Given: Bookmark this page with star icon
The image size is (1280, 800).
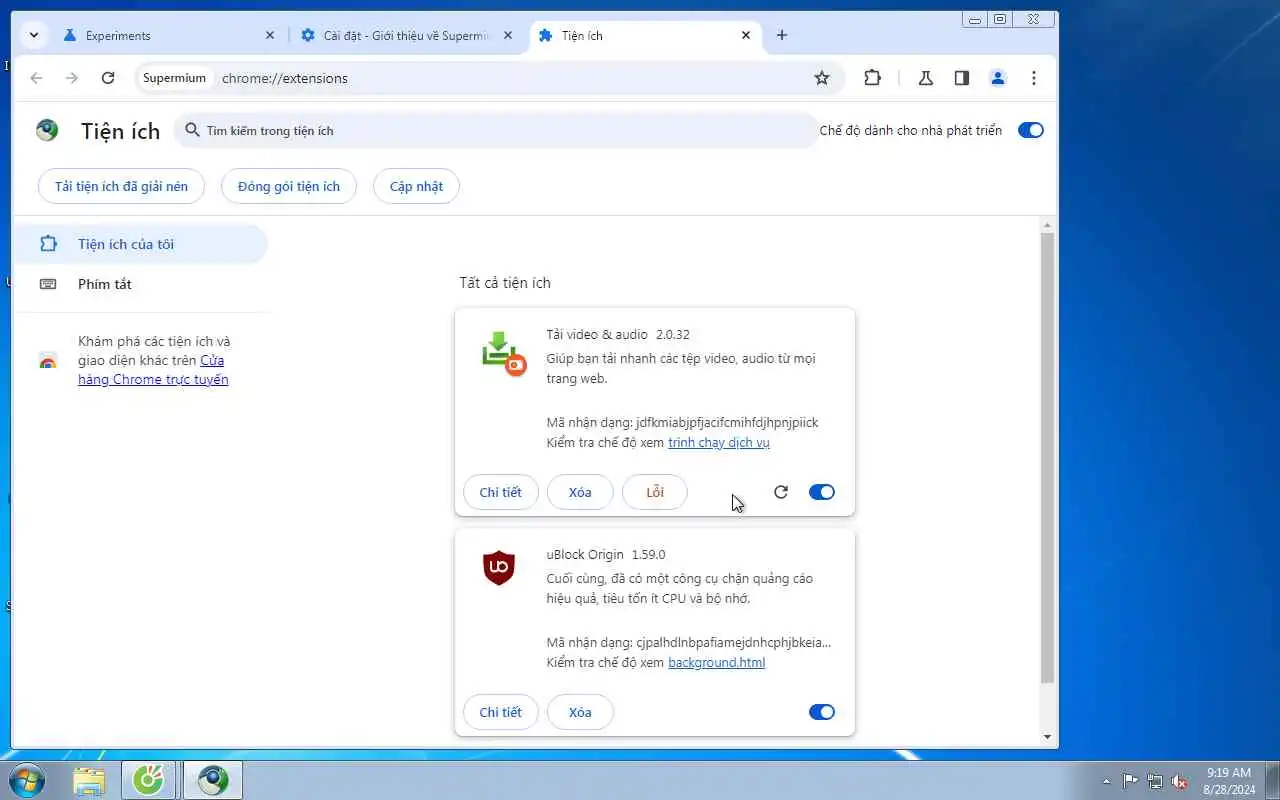Looking at the screenshot, I should tap(822, 78).
